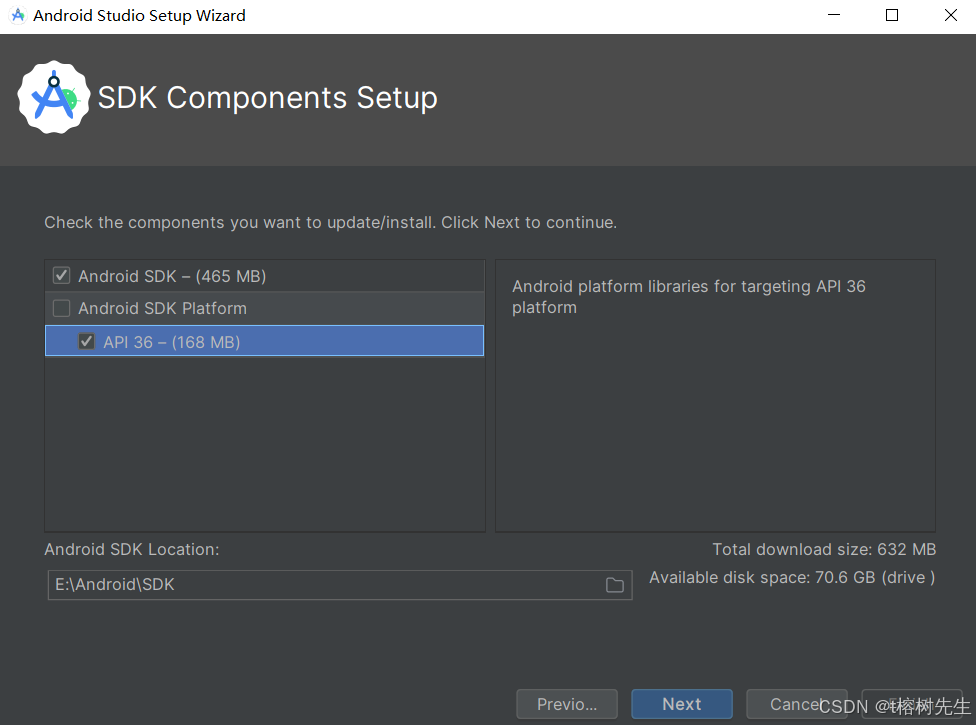Viewport: 976px width, 725px height.
Task: Select the 'API 36 – (168 MB)' row text
Action: pyautogui.click(x=172, y=342)
